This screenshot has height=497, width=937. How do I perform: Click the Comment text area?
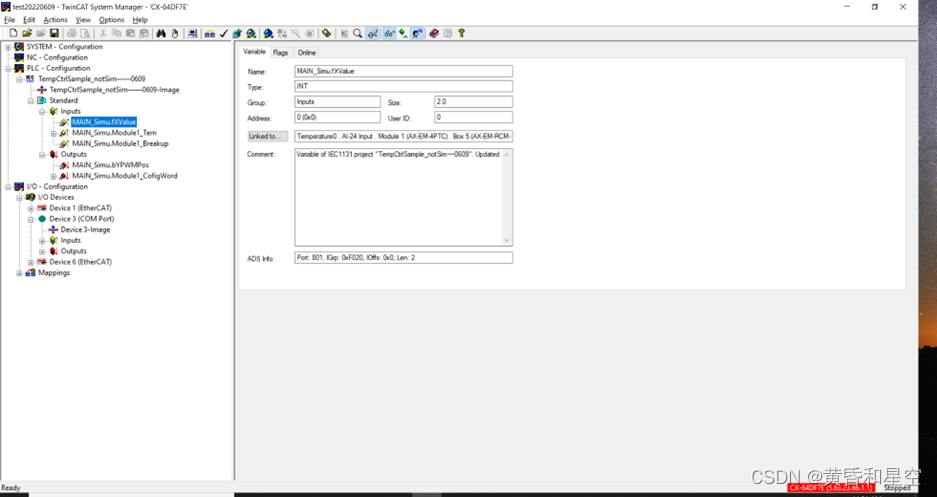pos(399,197)
